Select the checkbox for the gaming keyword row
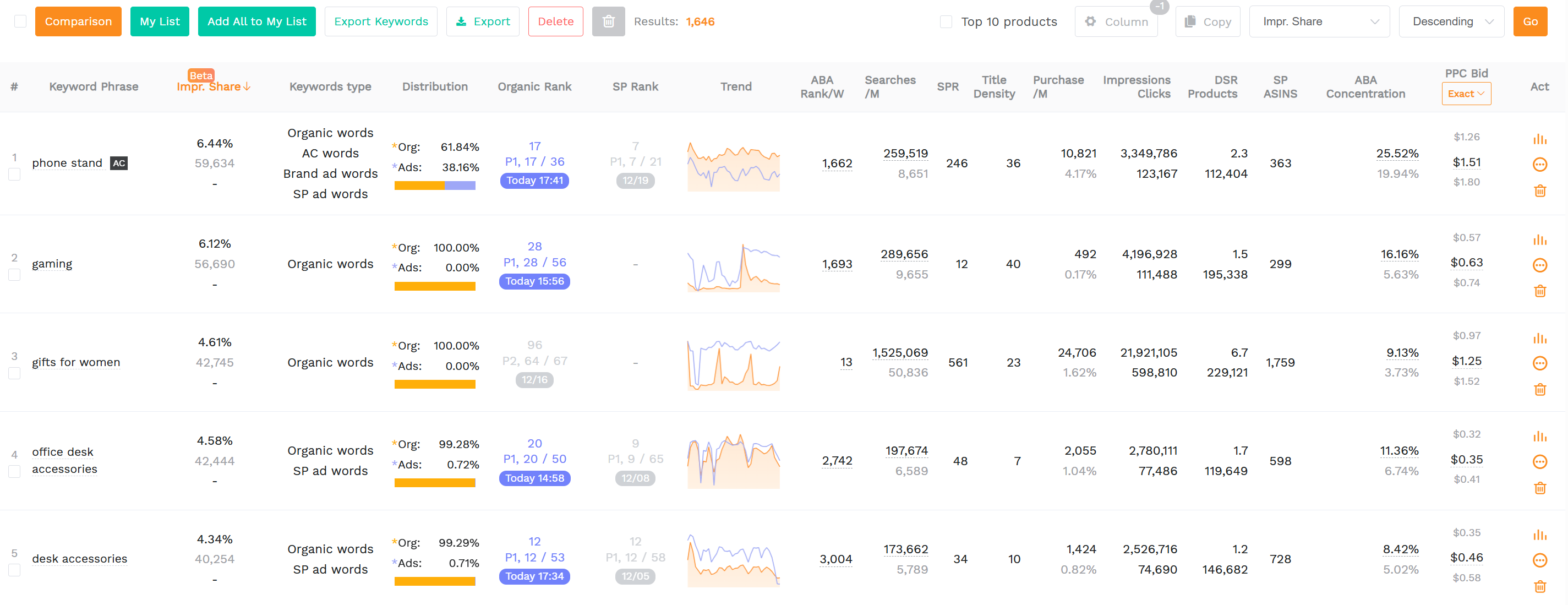The height and width of the screenshot is (605, 1568). click(14, 275)
